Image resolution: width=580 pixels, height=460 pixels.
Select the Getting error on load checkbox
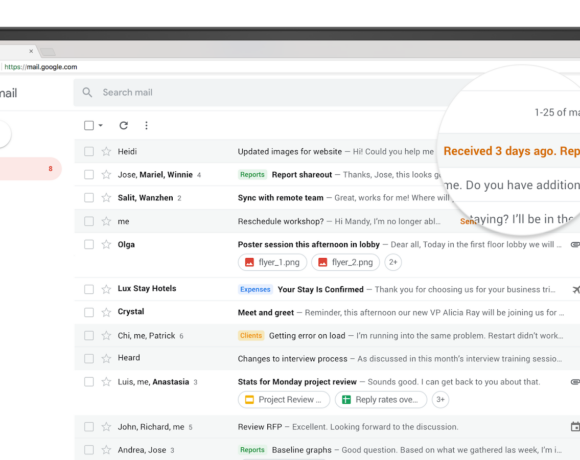(89, 335)
